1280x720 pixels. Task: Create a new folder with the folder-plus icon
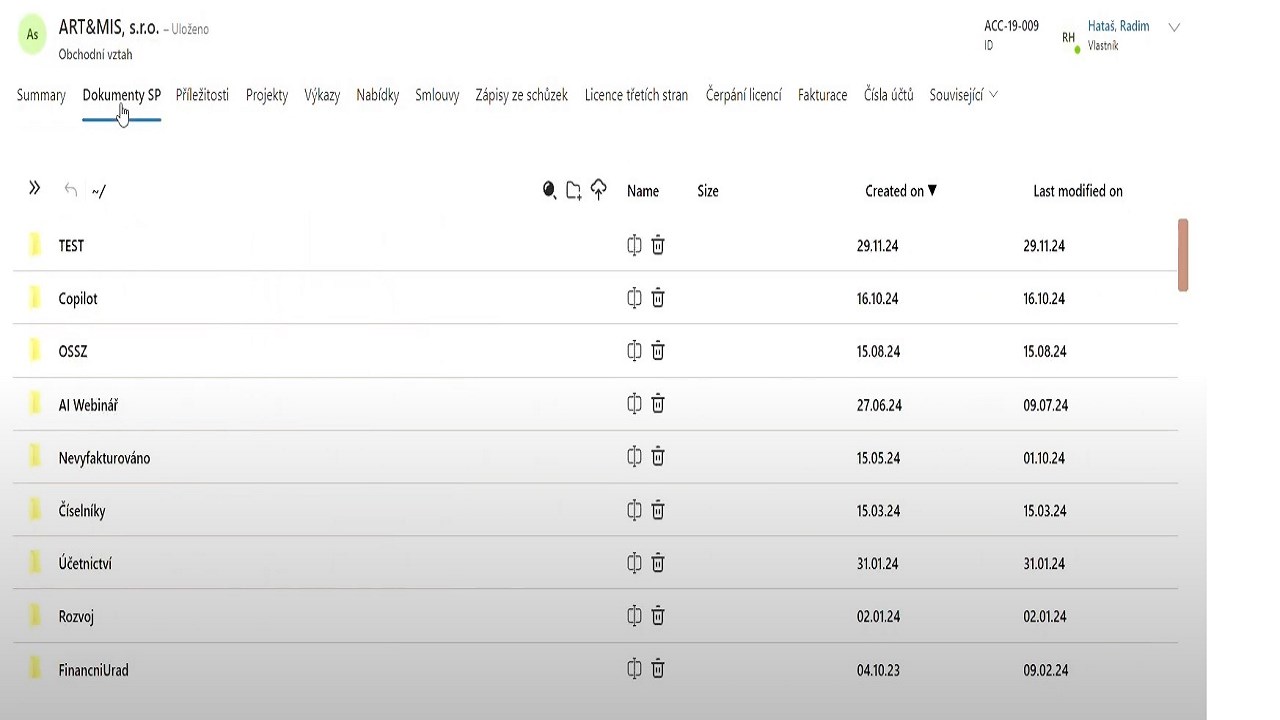(x=573, y=190)
